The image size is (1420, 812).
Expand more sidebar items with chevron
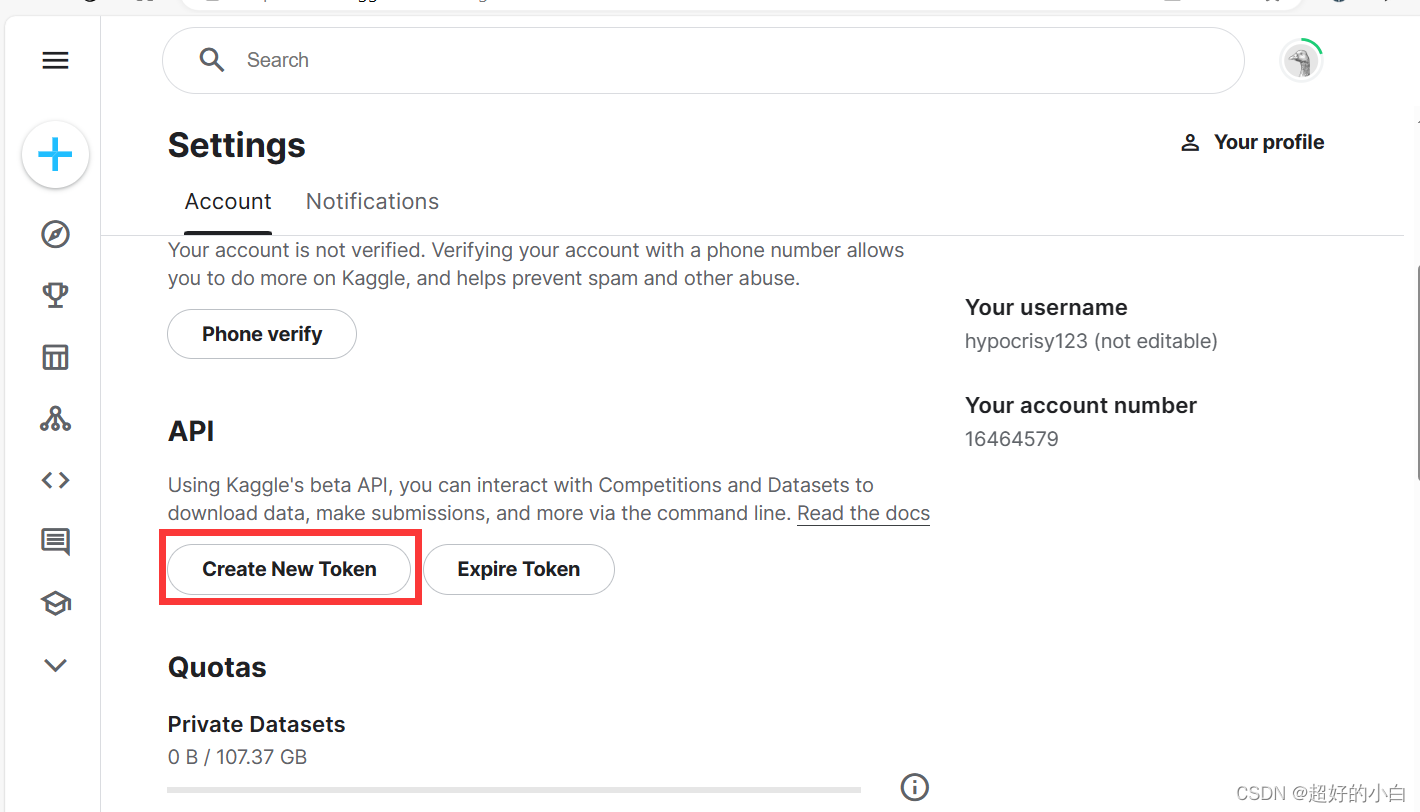click(x=55, y=665)
